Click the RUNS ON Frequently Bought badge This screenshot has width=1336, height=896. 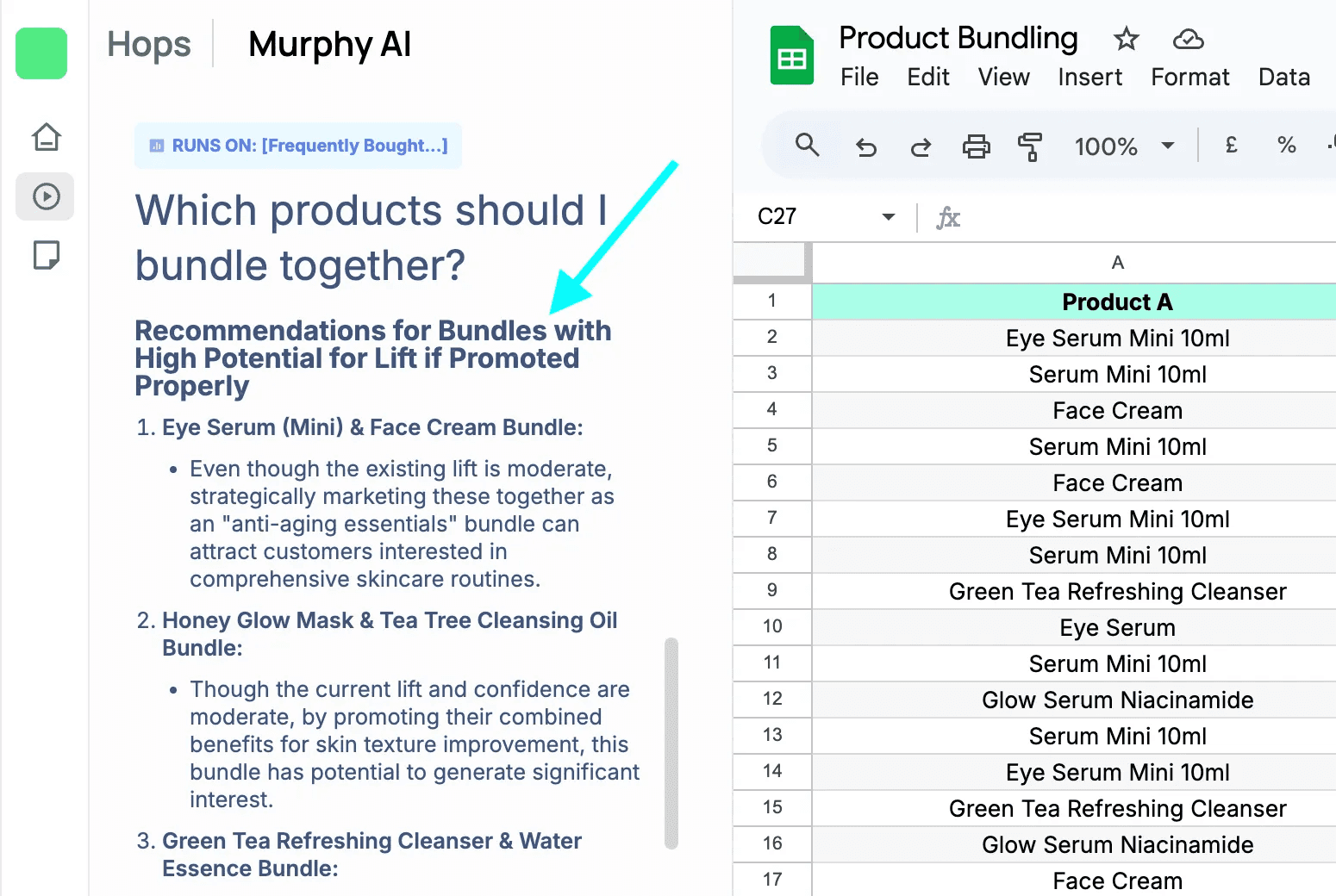pos(298,146)
